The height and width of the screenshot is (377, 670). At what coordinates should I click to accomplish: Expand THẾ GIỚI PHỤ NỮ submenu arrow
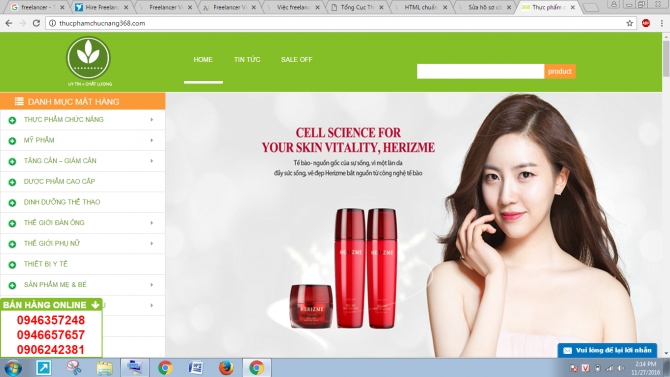152,243
